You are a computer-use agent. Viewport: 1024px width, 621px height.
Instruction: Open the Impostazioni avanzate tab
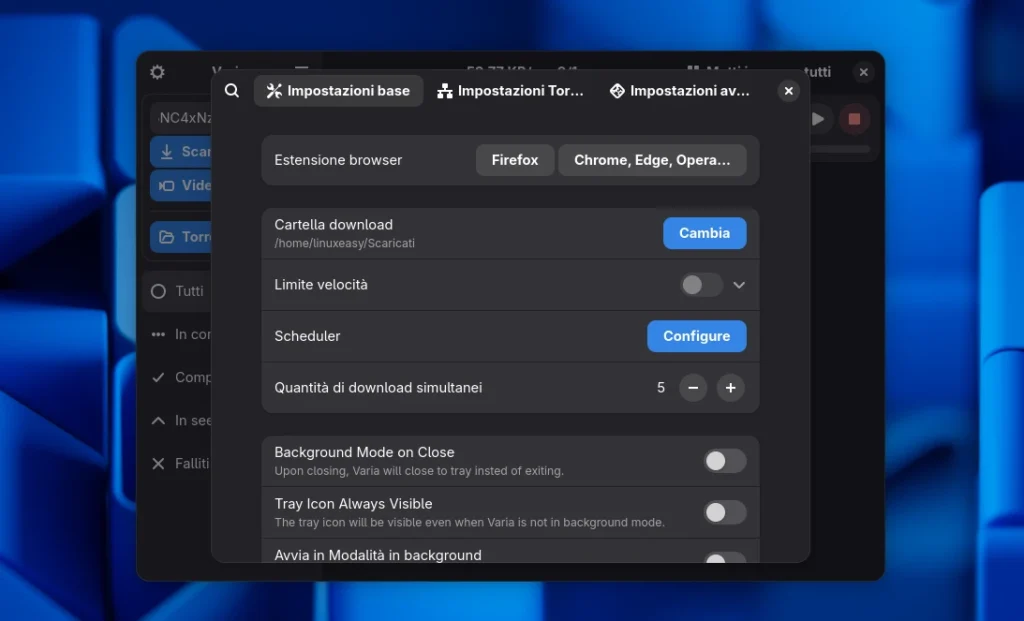click(x=679, y=91)
